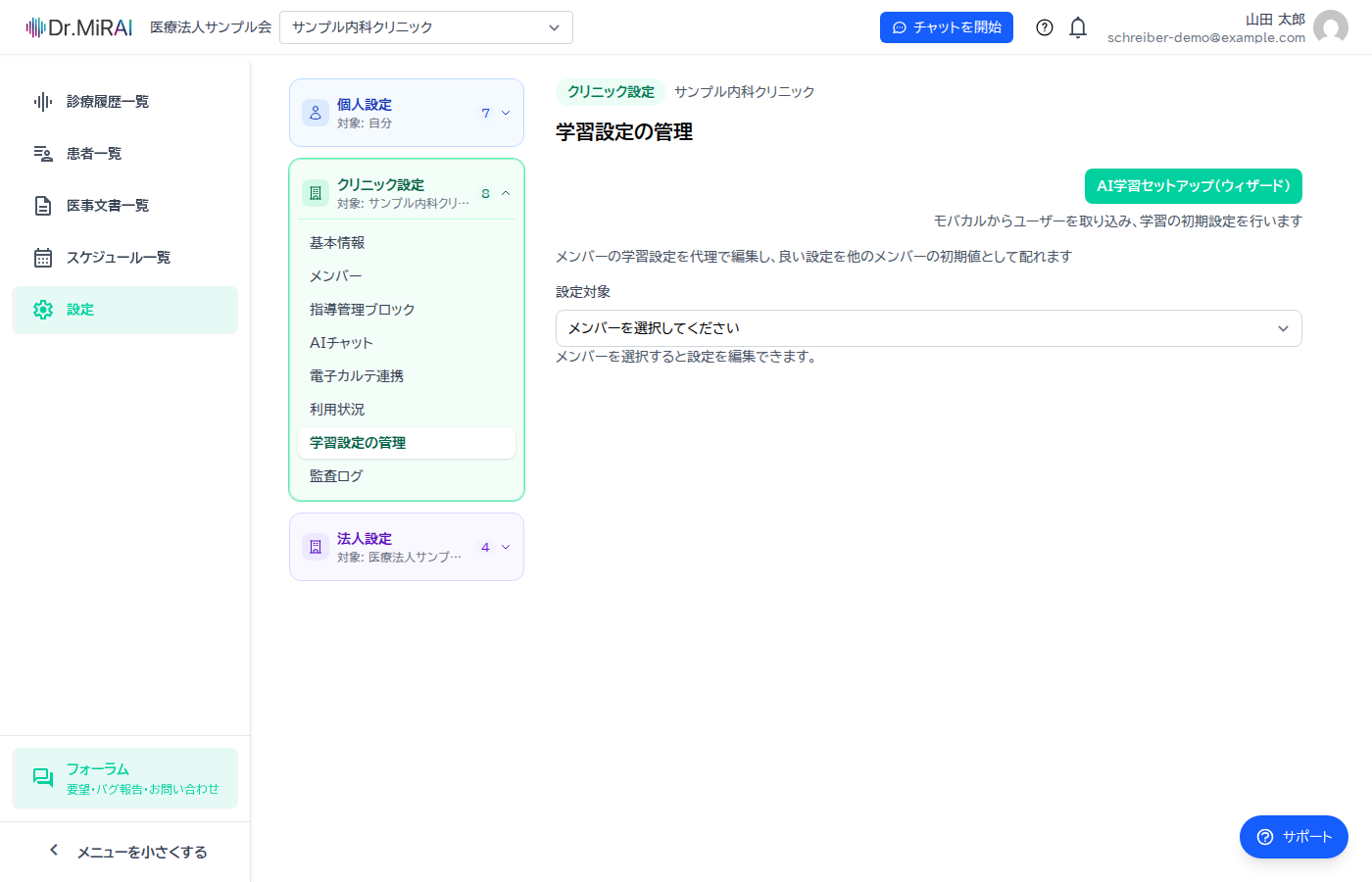Open the サポート button
The height and width of the screenshot is (882, 1372).
(1294, 837)
